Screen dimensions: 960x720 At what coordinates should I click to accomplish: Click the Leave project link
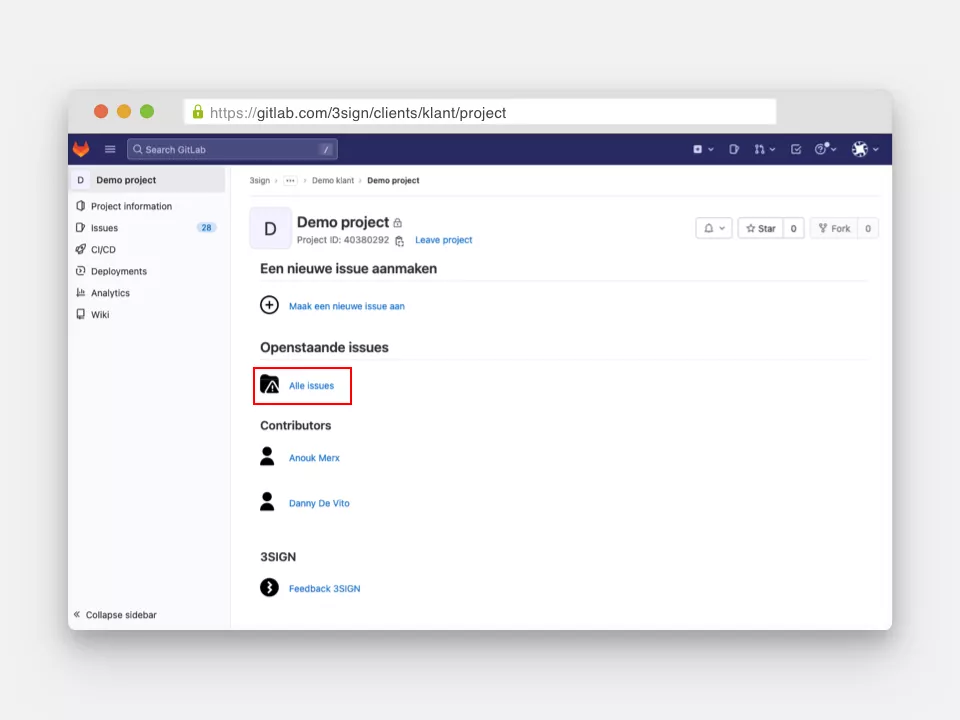click(443, 240)
